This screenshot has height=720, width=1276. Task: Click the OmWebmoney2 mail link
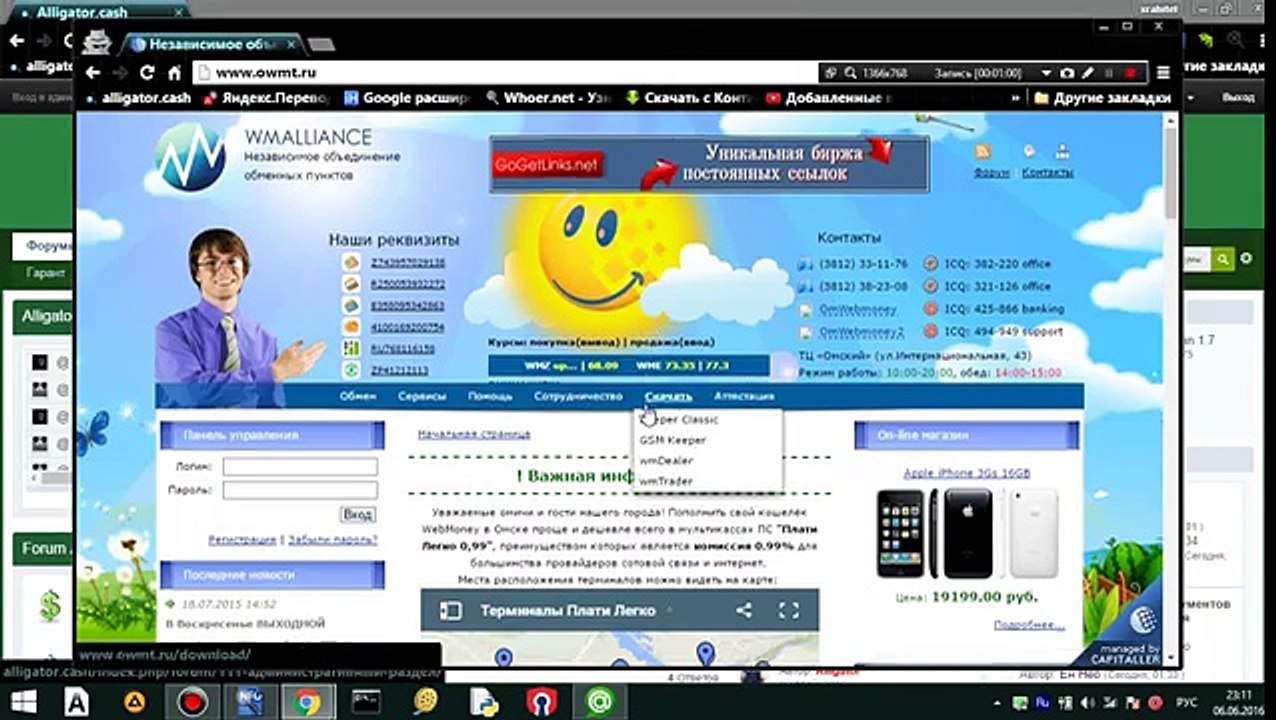pos(861,331)
